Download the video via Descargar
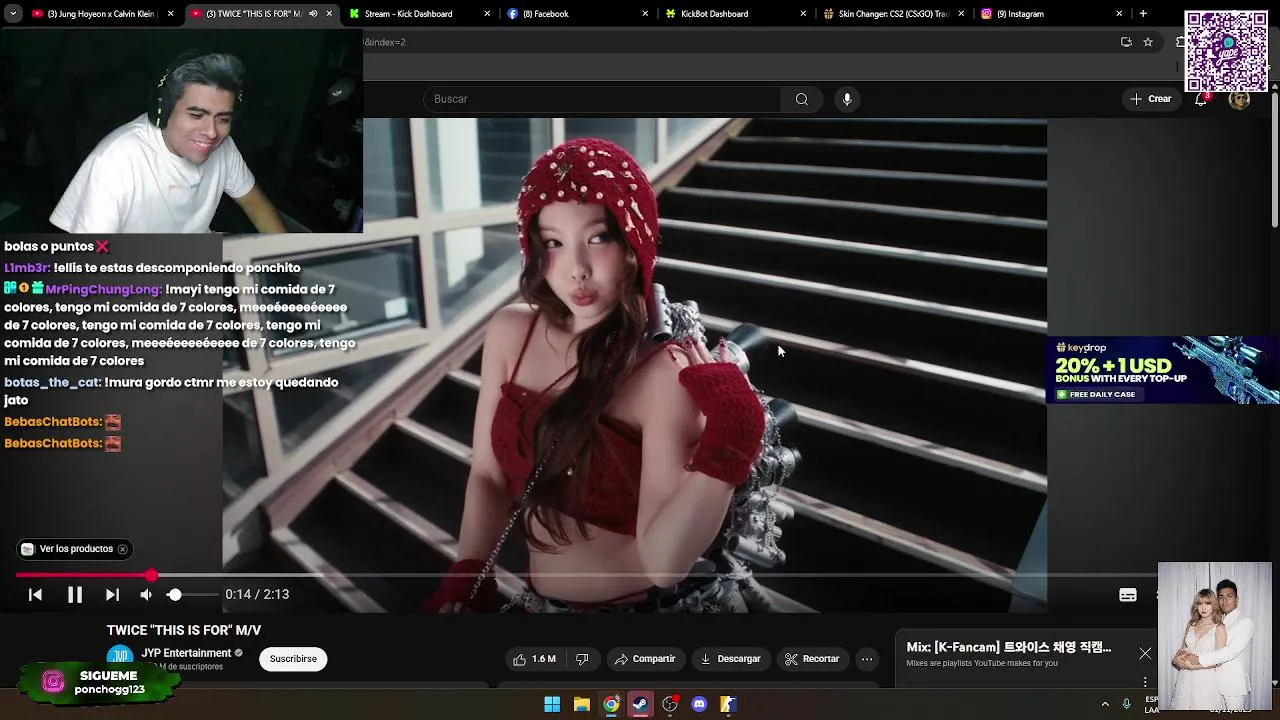1280x720 pixels. 731,659
